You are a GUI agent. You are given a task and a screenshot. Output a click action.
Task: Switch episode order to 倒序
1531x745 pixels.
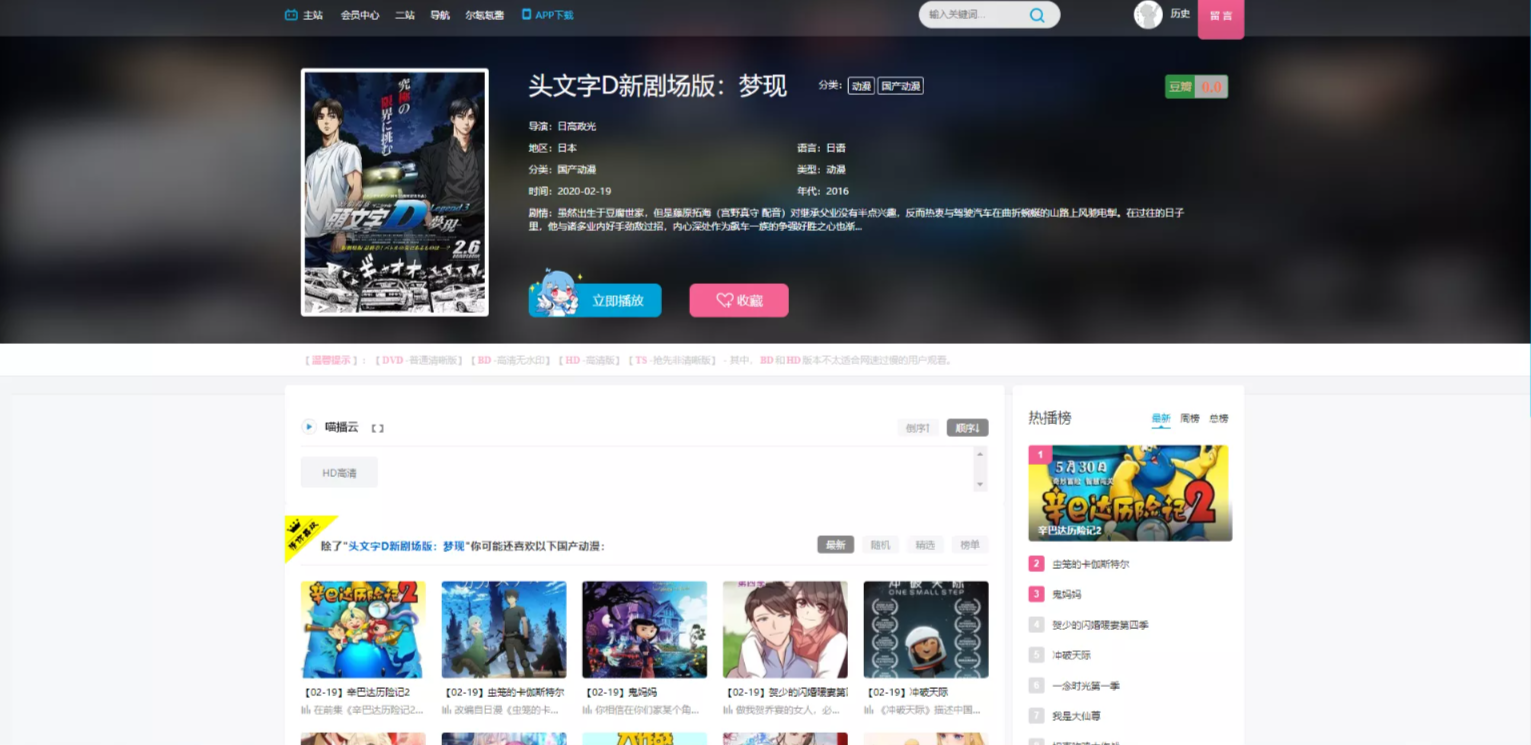(918, 428)
